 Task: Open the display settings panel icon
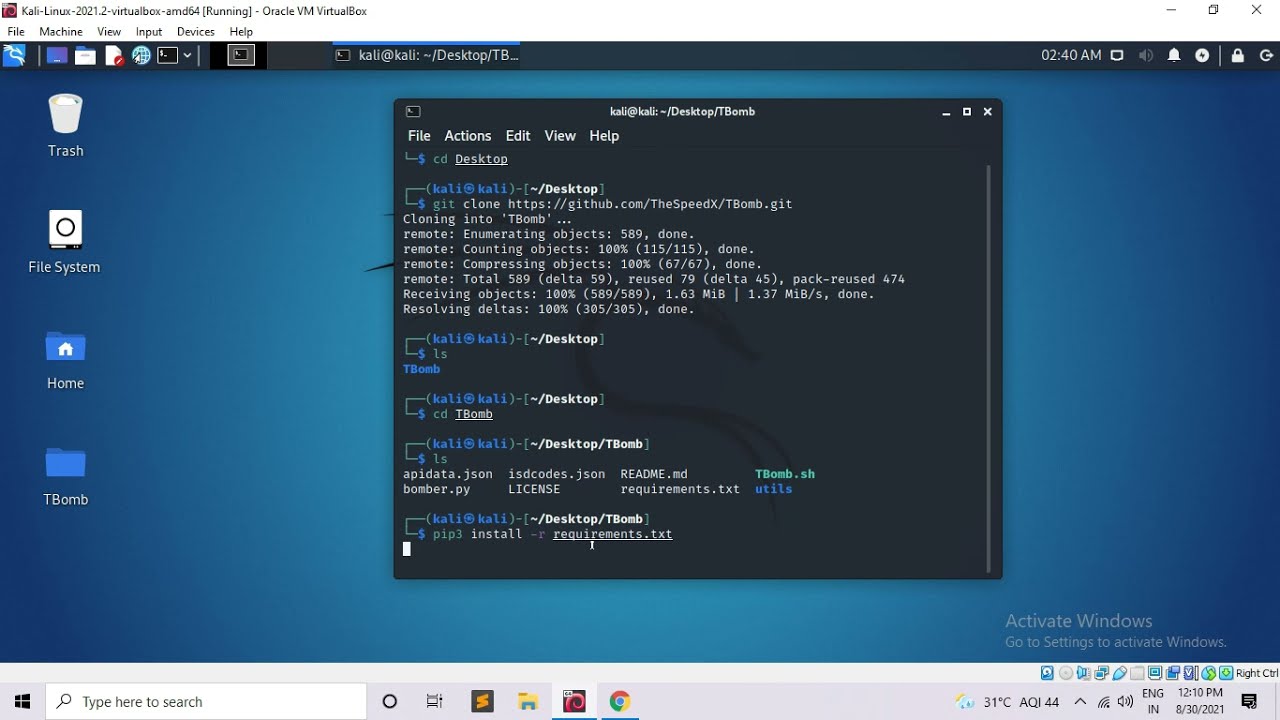point(1118,56)
